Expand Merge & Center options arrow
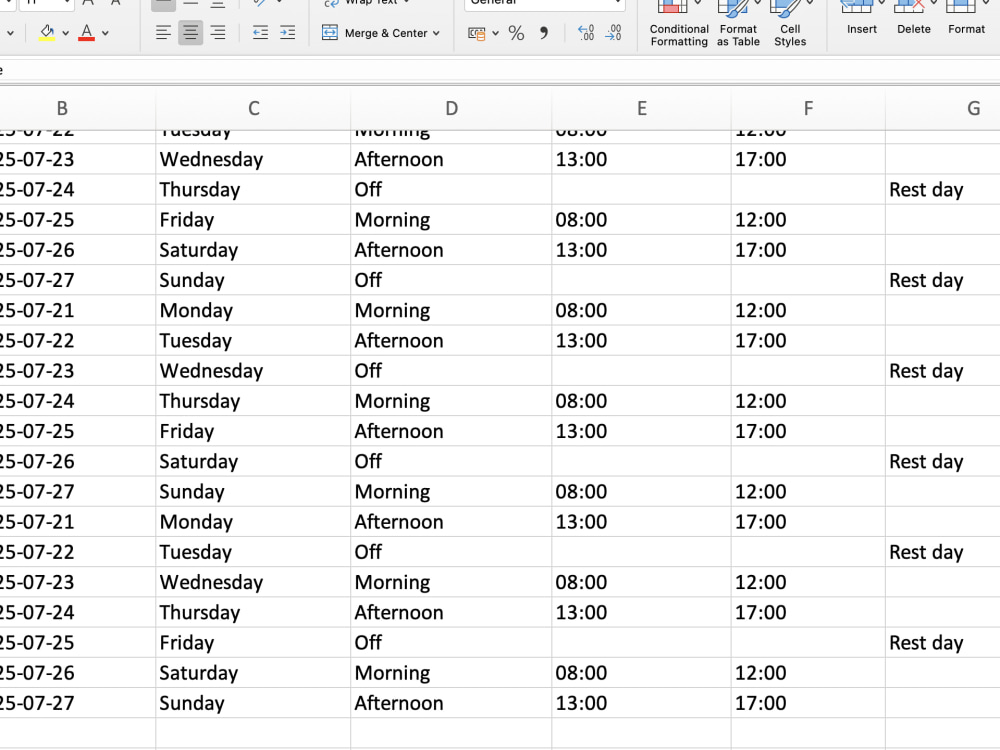1000x750 pixels. [436, 33]
